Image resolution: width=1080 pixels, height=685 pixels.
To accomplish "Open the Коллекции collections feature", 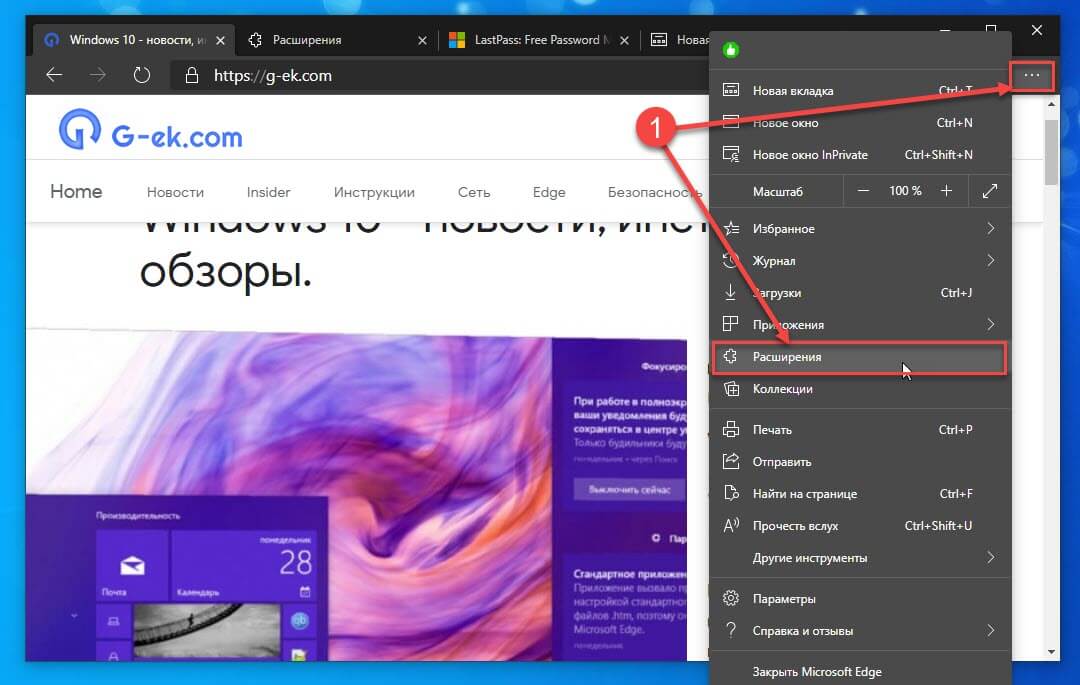I will [787, 388].
